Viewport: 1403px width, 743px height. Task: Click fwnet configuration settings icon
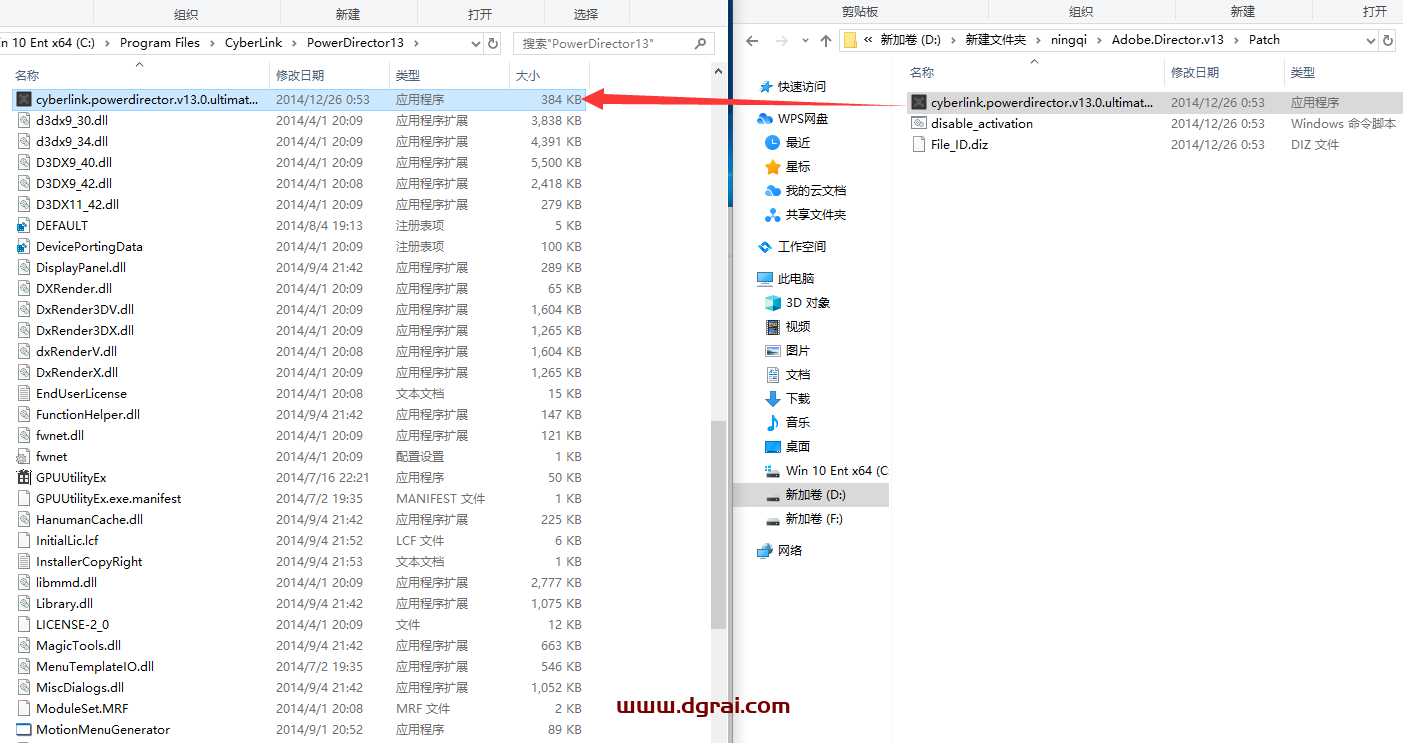pyautogui.click(x=24, y=456)
